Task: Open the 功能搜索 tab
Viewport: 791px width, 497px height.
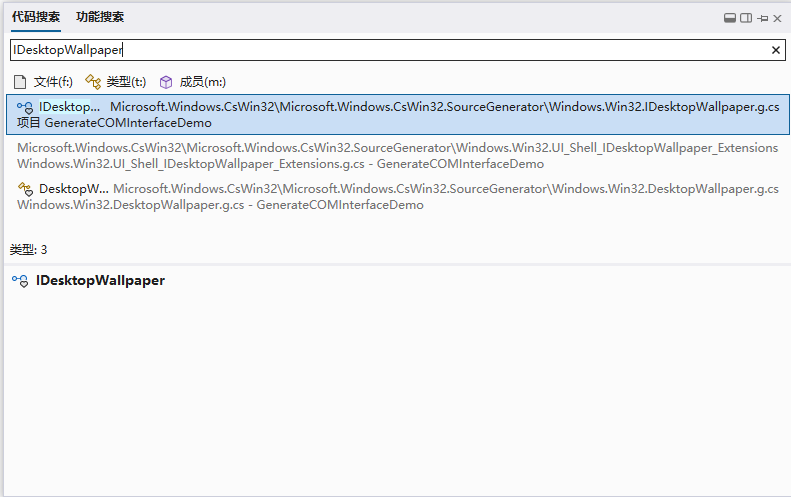Action: pyautogui.click(x=100, y=17)
